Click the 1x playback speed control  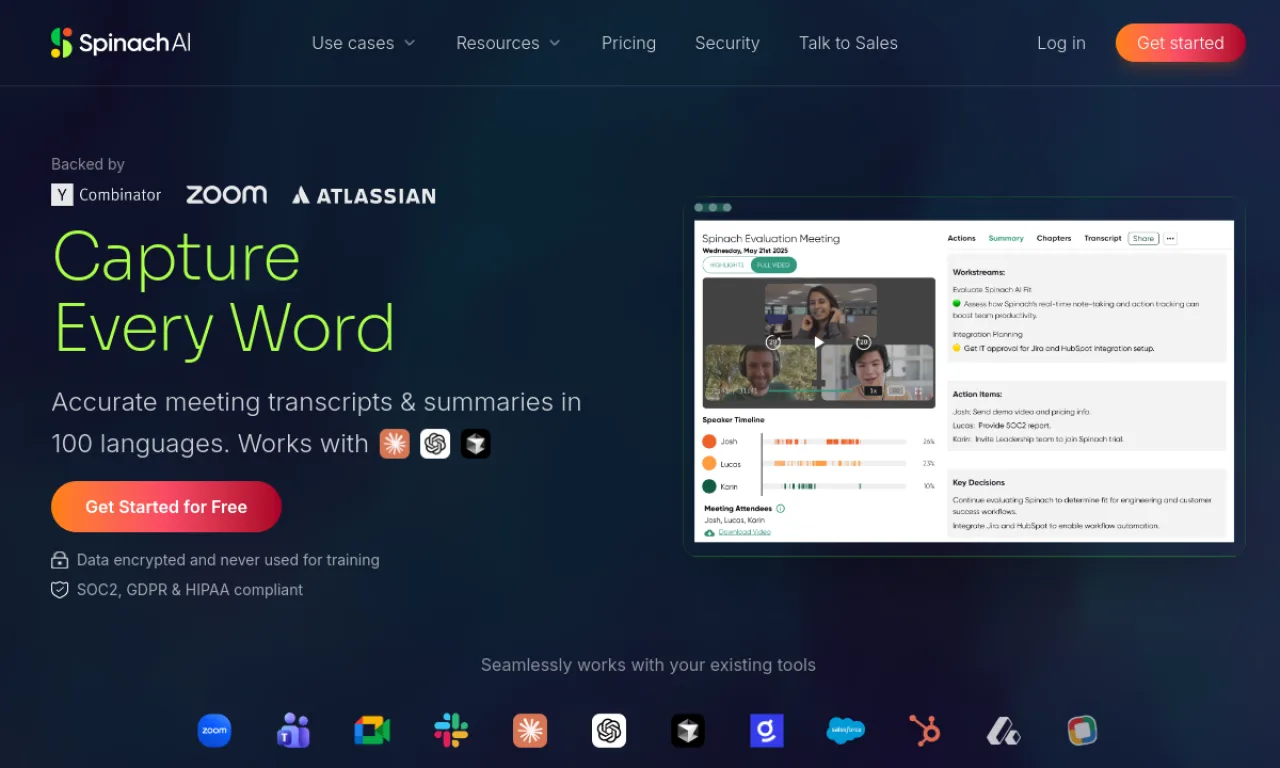(x=873, y=391)
